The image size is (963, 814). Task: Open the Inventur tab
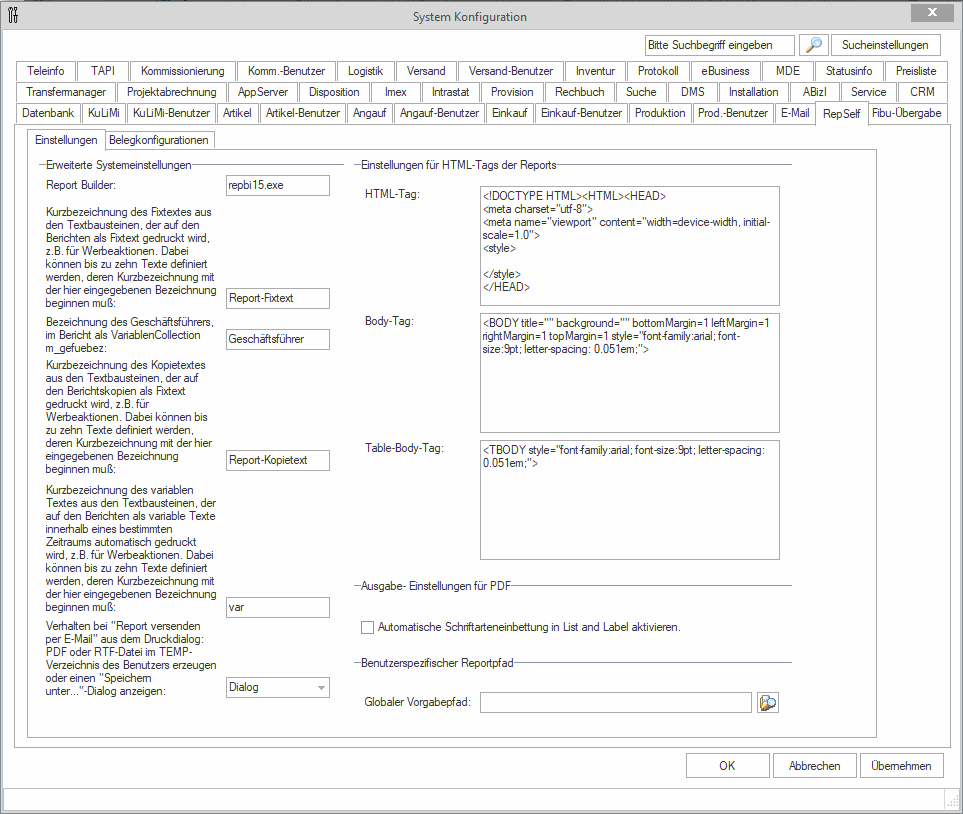pos(595,71)
